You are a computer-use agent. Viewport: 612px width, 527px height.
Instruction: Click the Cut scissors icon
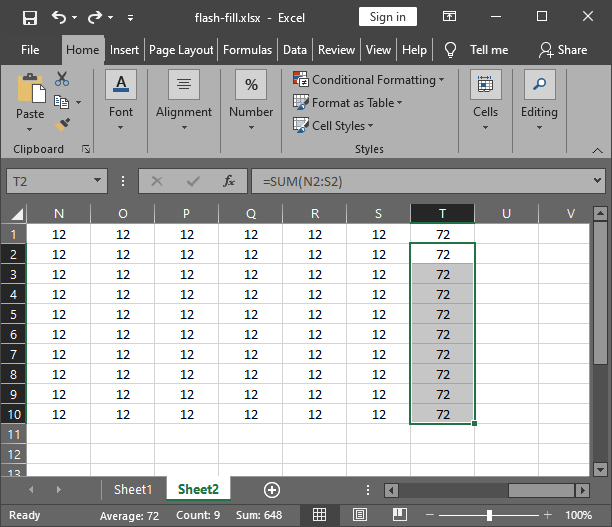click(x=62, y=79)
